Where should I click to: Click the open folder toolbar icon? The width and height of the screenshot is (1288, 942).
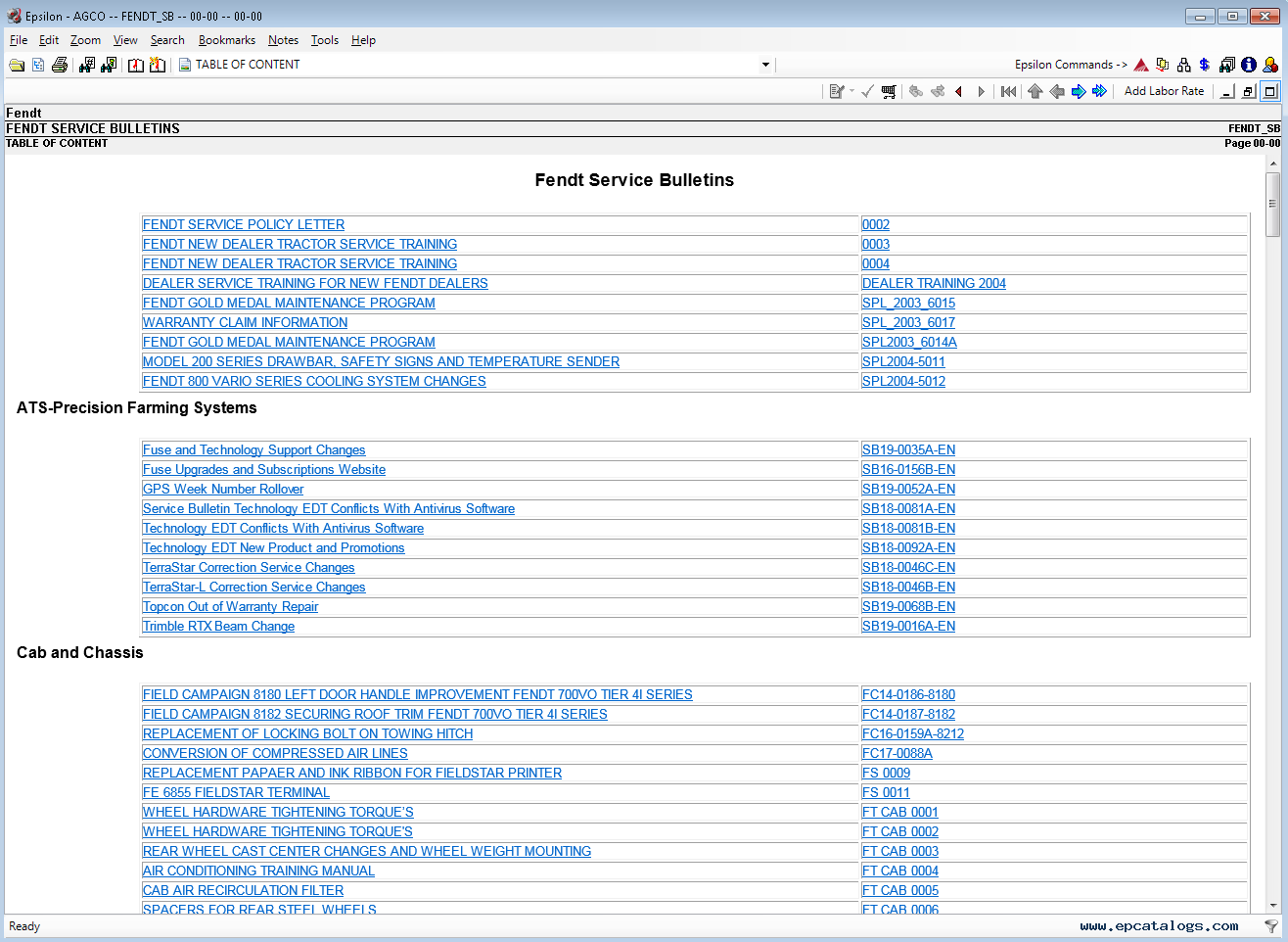pos(17,65)
